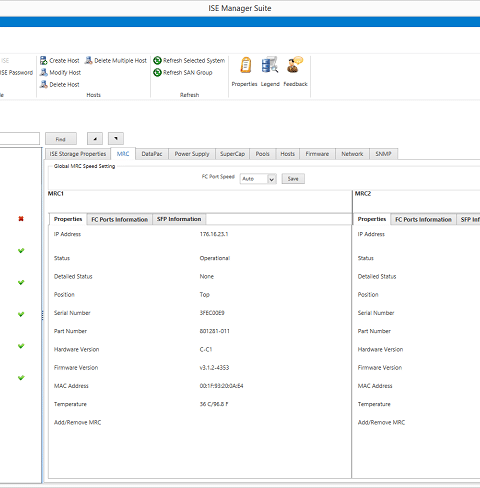Switch to the Firmware tab
The width and height of the screenshot is (480, 488).
tap(317, 154)
